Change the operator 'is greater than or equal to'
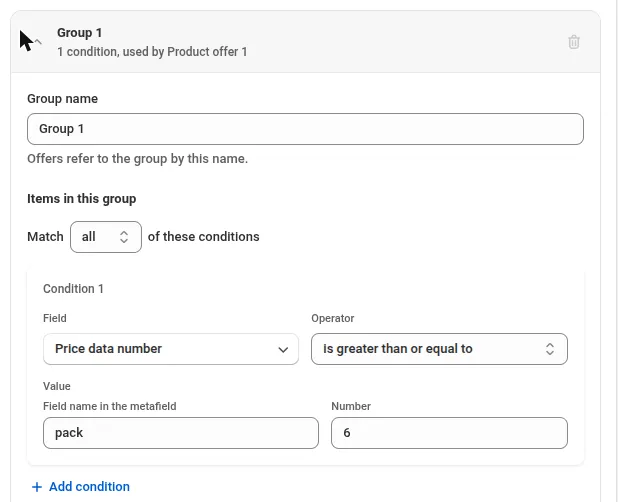The image size is (618, 502). (x=439, y=349)
